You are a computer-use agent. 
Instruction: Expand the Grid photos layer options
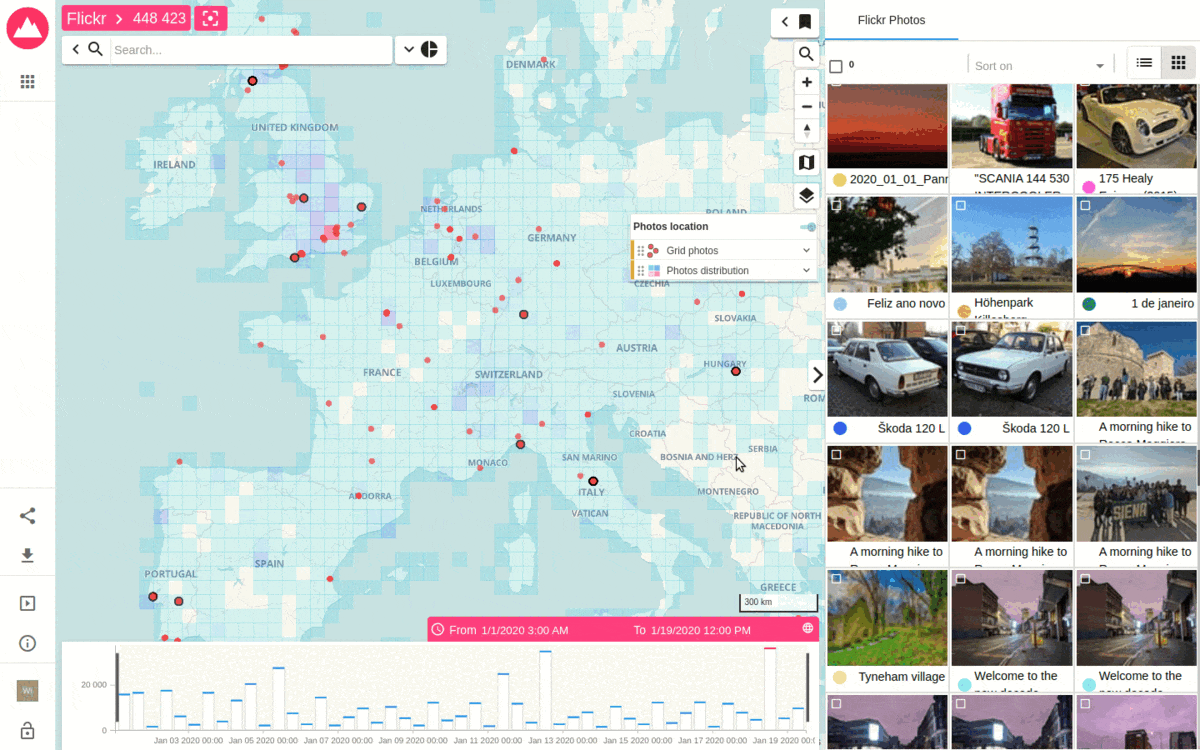(x=806, y=251)
